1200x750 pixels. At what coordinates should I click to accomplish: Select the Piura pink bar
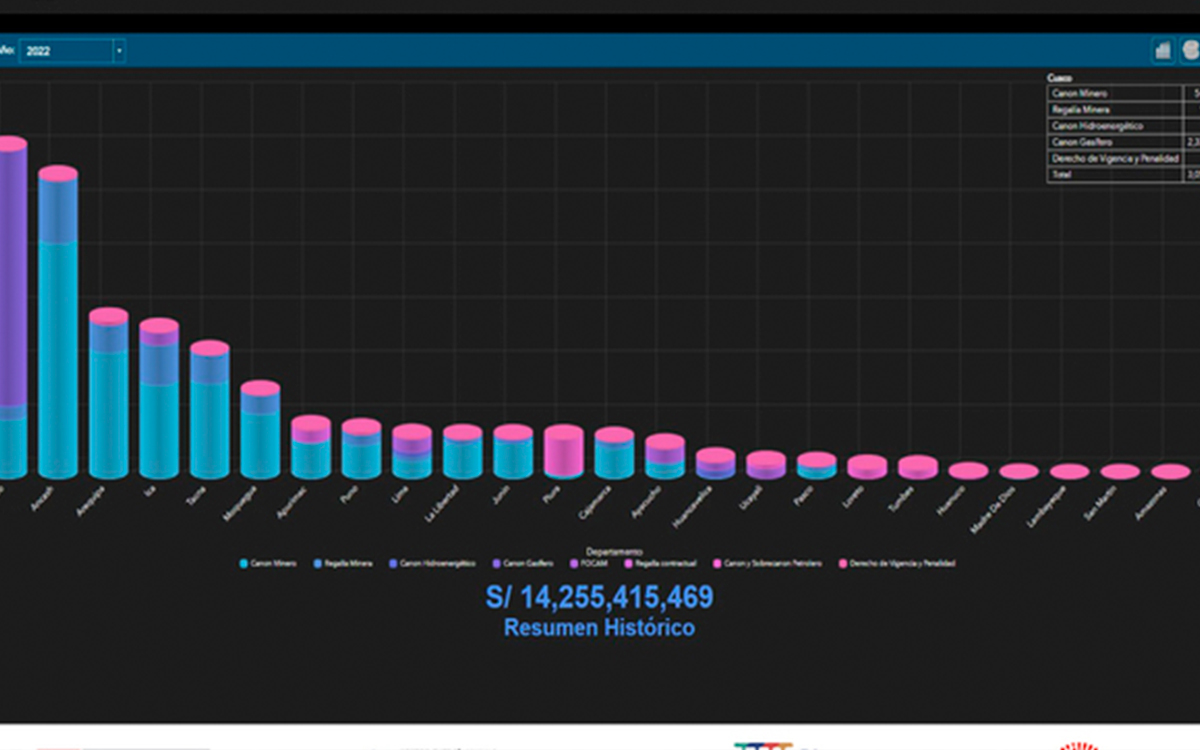pos(563,452)
